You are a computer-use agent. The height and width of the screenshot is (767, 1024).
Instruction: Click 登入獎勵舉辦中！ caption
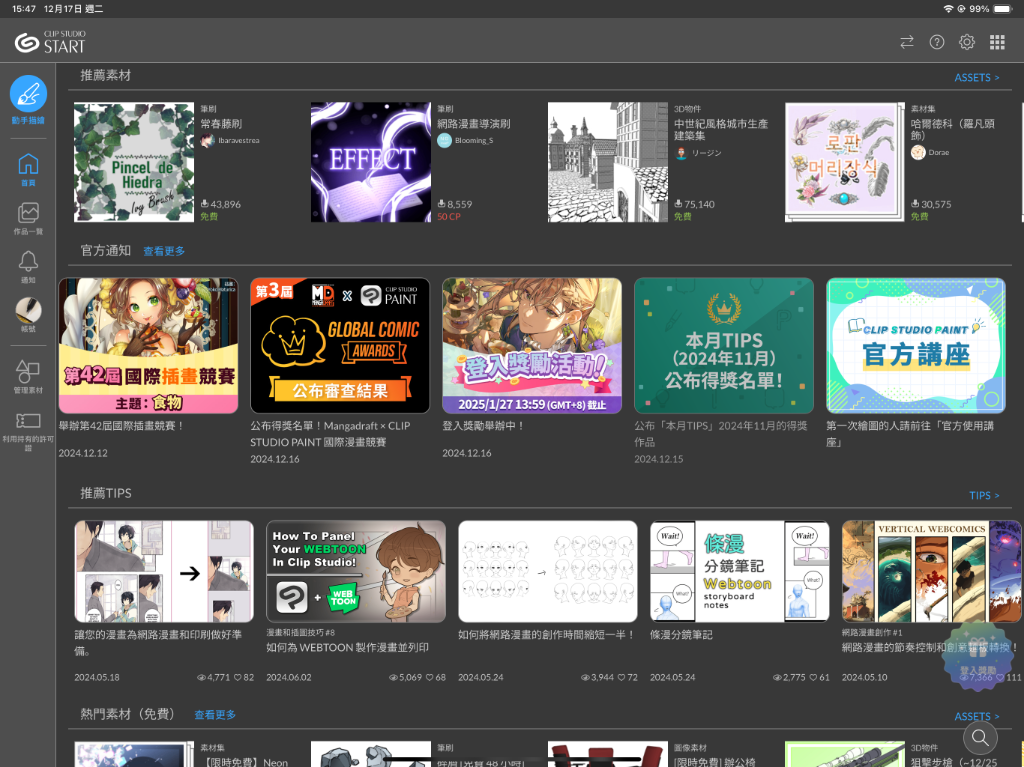pos(483,426)
